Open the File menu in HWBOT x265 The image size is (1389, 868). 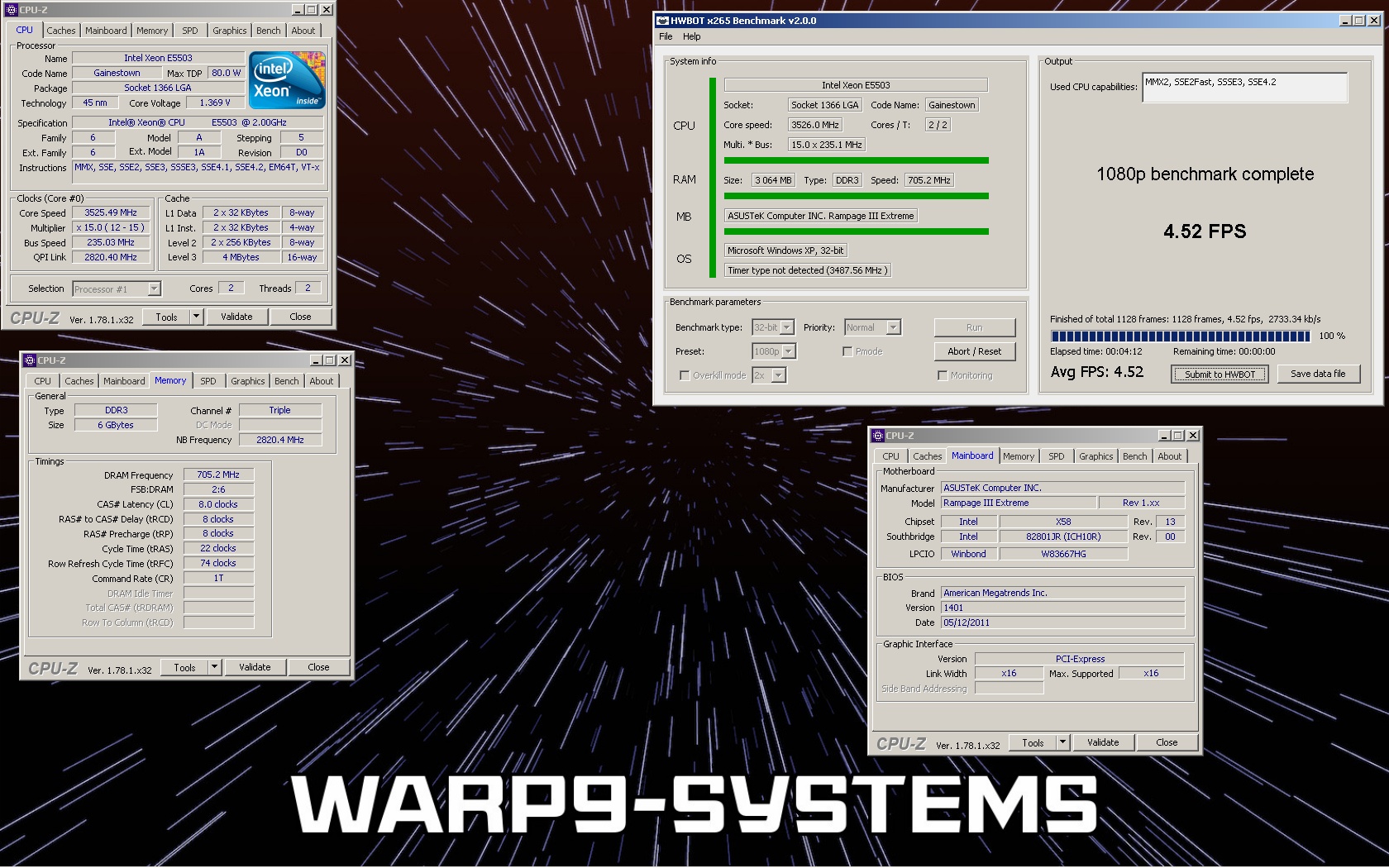[666, 36]
